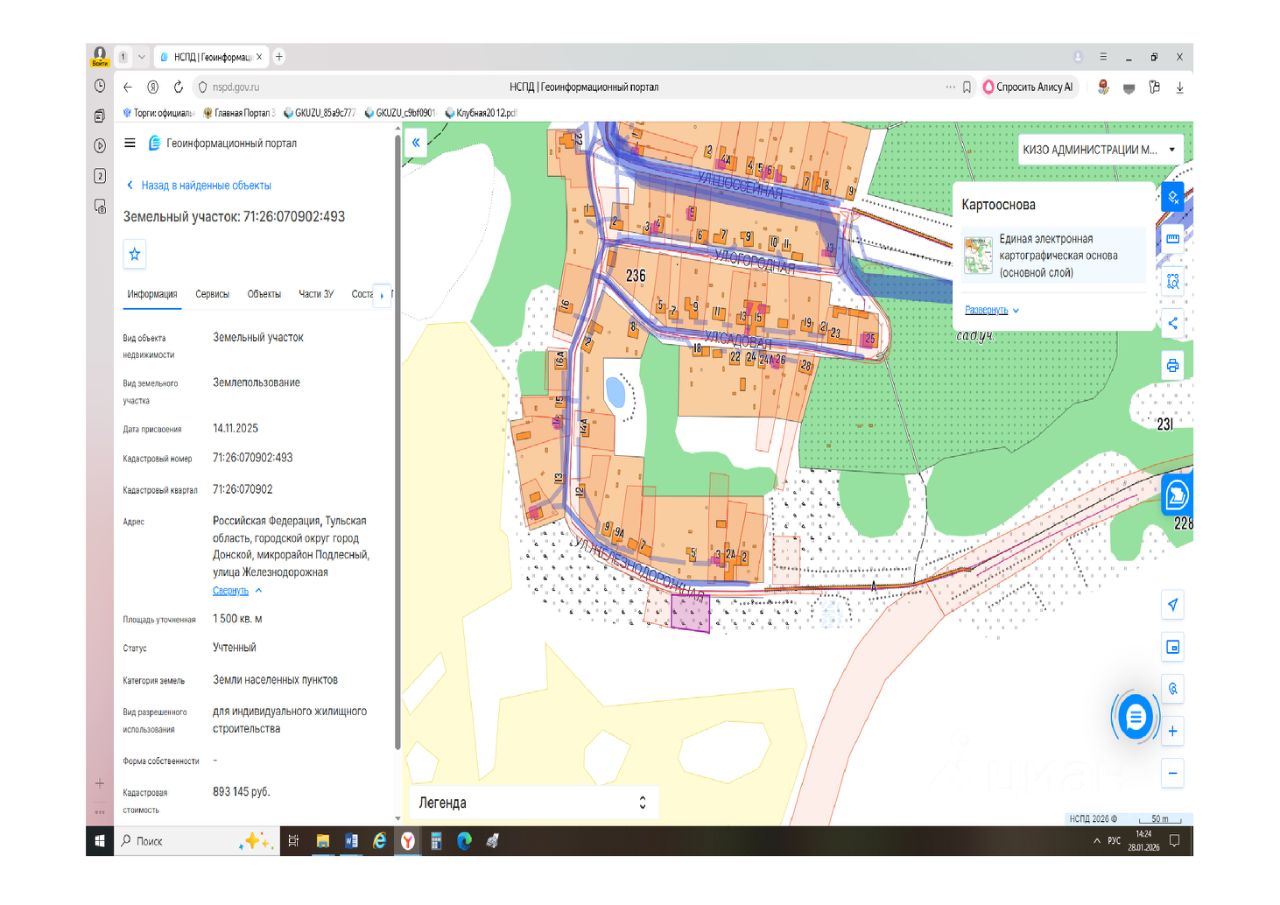
Task: Center the map on my location arrow
Action: pos(1173,604)
